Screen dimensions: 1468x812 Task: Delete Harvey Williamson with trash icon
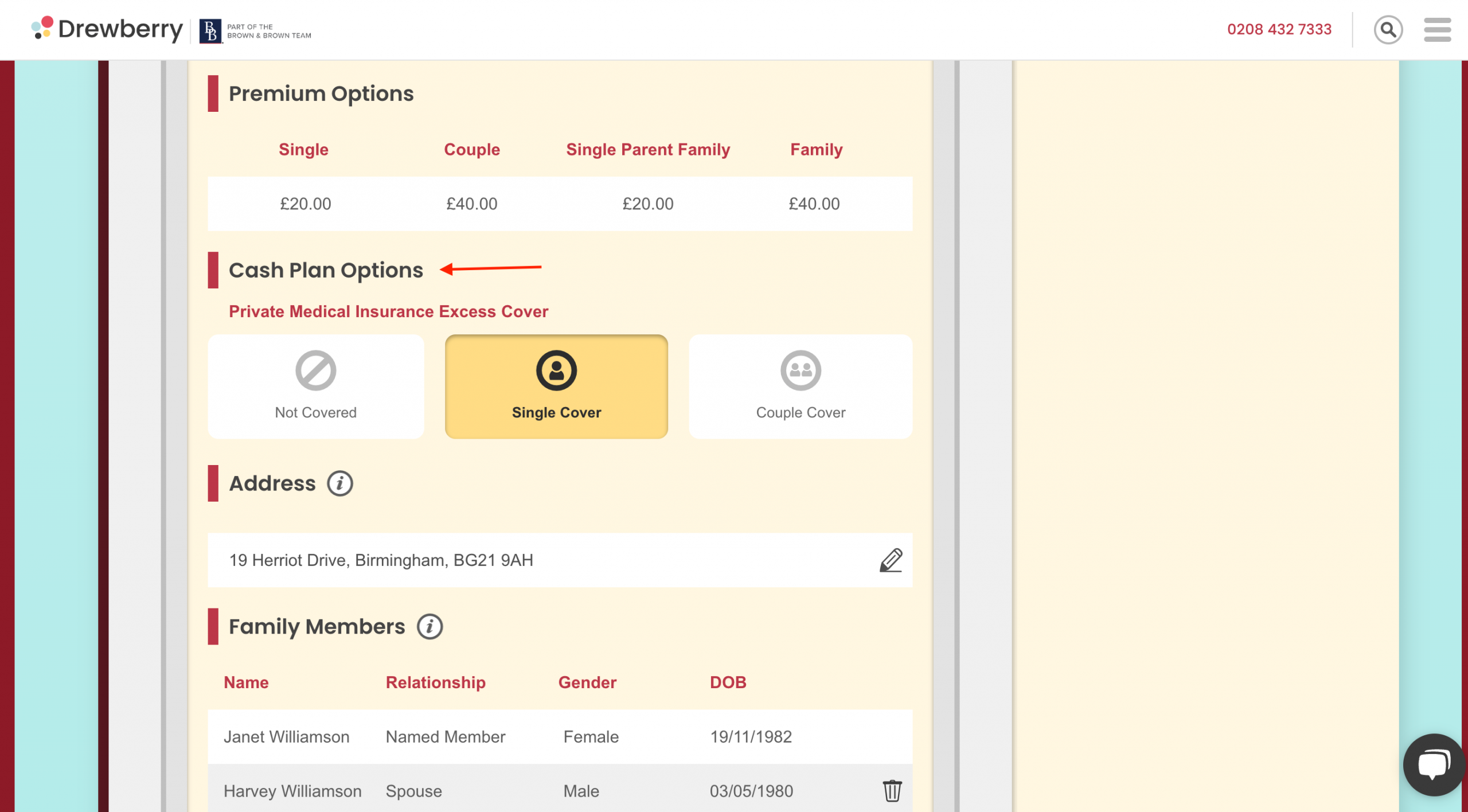pos(892,791)
